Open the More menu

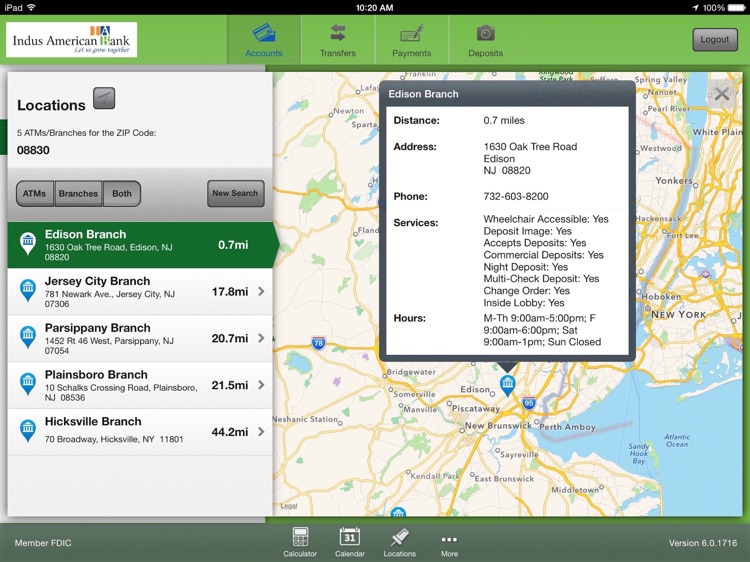449,544
